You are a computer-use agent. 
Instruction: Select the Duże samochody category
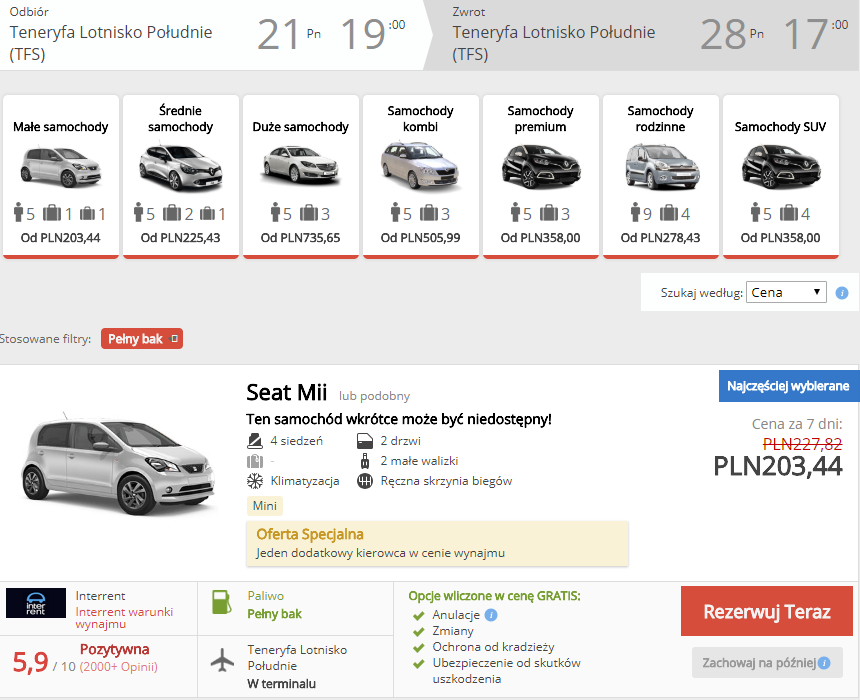pos(301,176)
